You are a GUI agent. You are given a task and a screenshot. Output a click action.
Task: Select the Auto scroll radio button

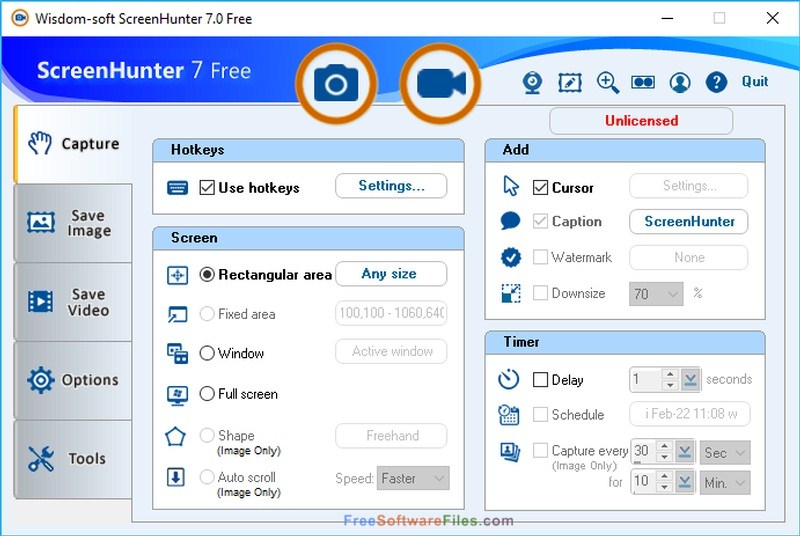pos(207,477)
